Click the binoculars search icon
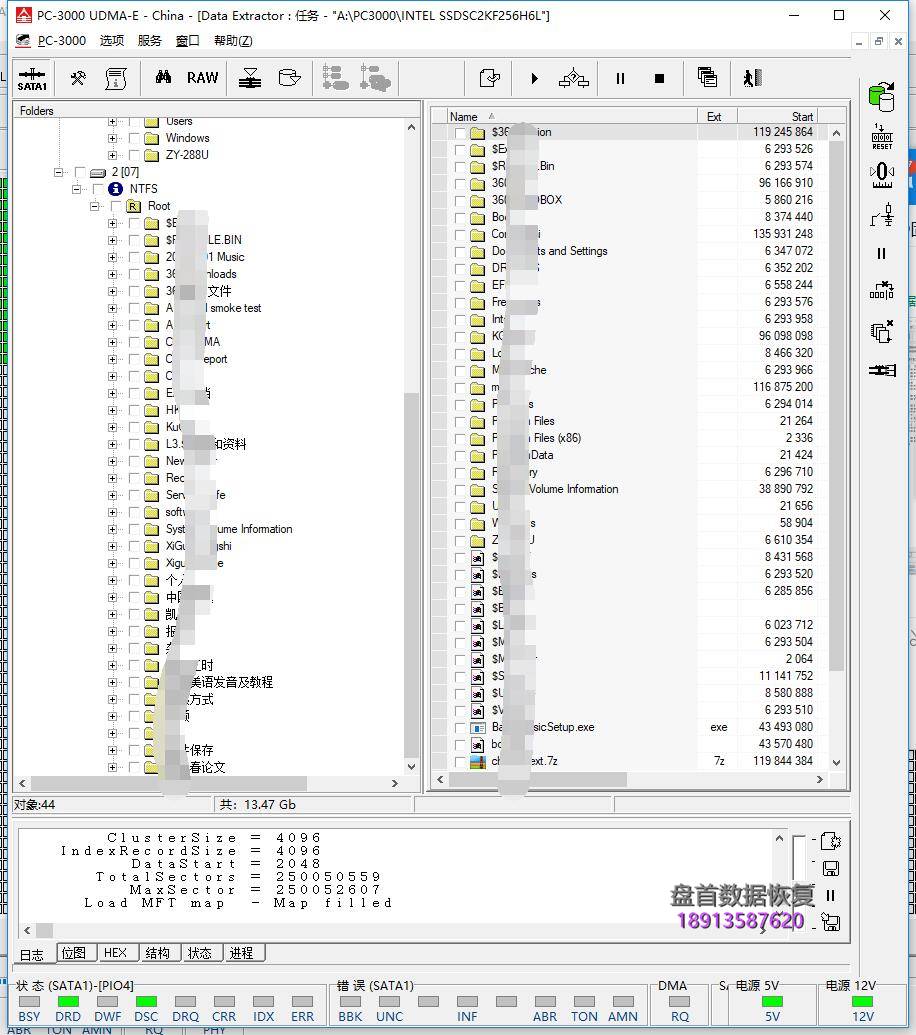Screen dimensions: 916x1035 click(163, 78)
